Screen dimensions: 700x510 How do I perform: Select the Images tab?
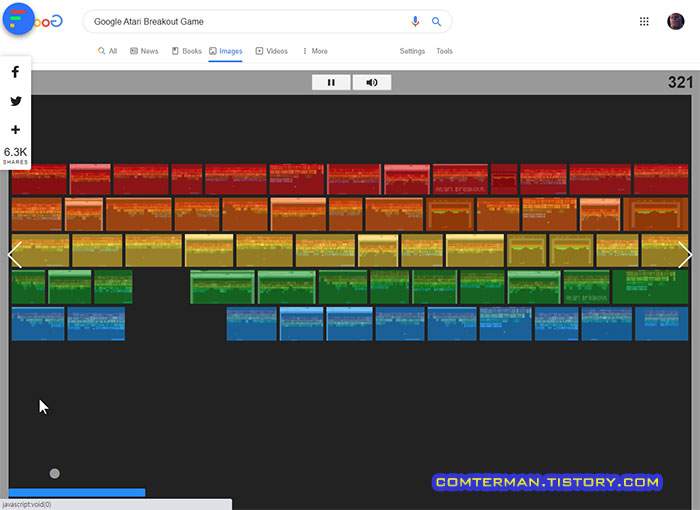(225, 51)
